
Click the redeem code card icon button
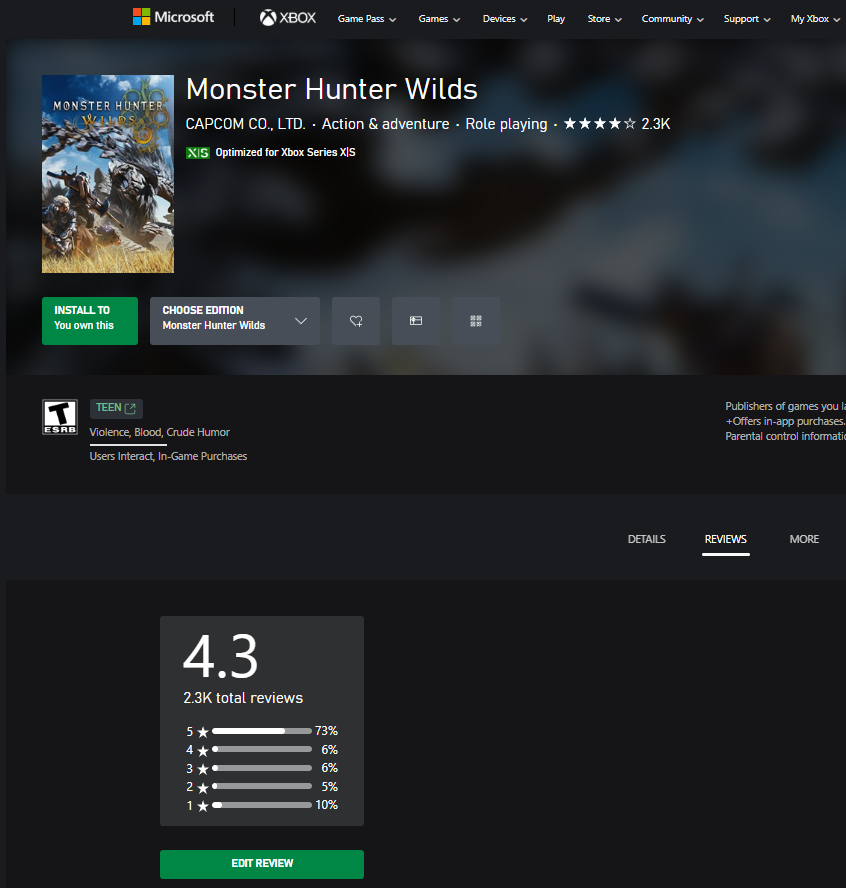(416, 321)
